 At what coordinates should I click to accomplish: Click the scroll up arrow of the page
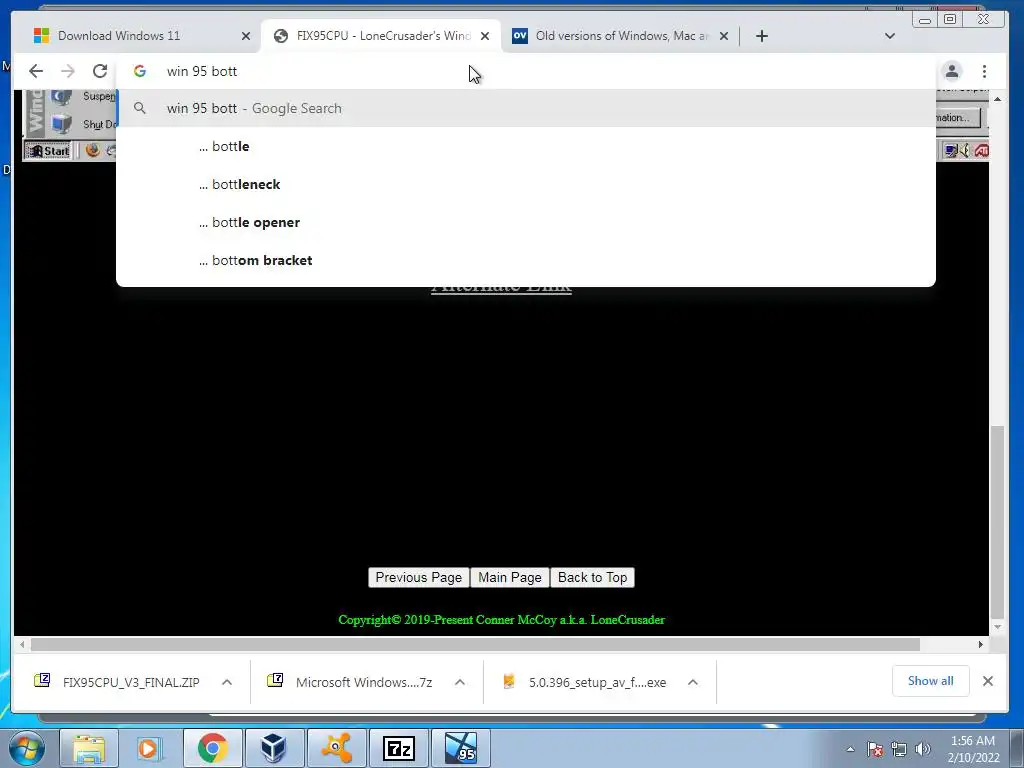tap(997, 99)
